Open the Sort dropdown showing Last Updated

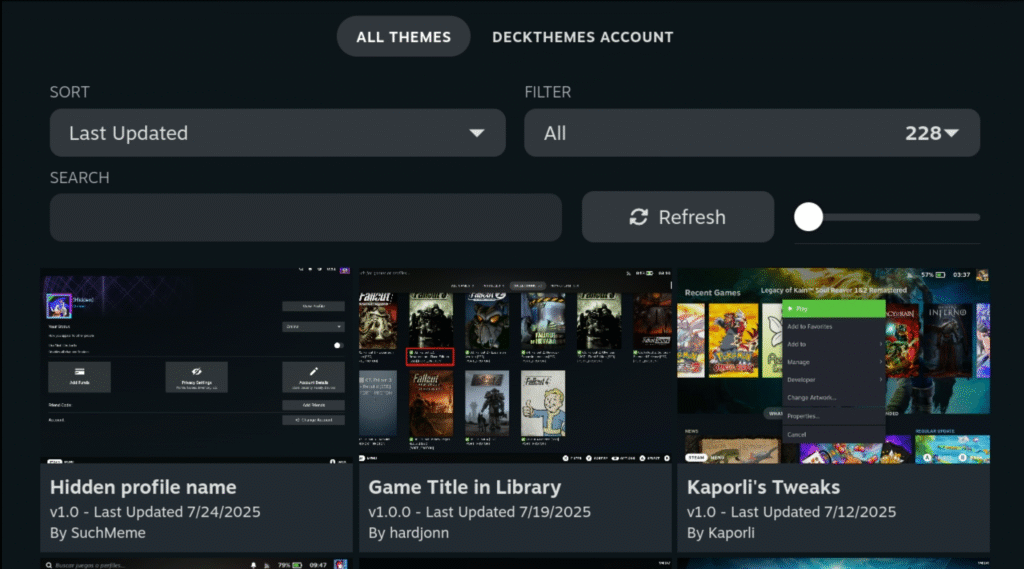(x=278, y=133)
